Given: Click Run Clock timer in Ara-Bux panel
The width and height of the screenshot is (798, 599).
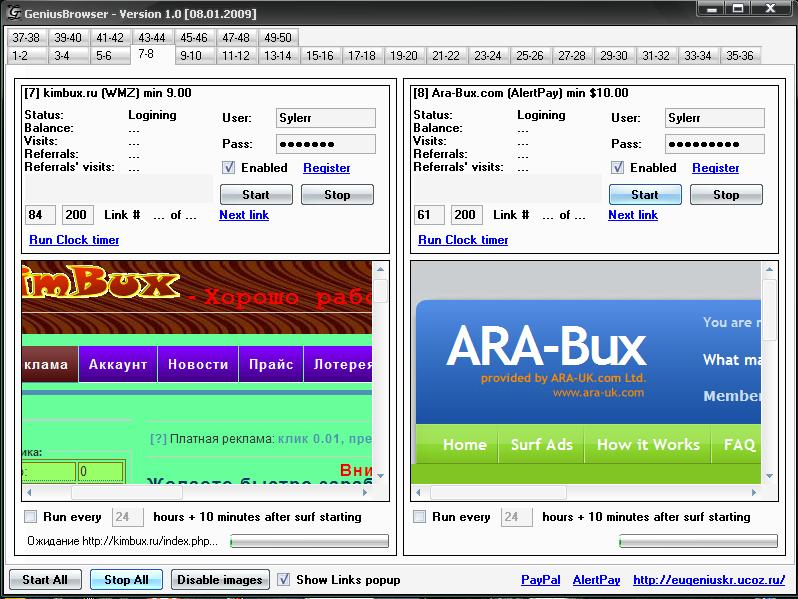Looking at the screenshot, I should (x=463, y=240).
